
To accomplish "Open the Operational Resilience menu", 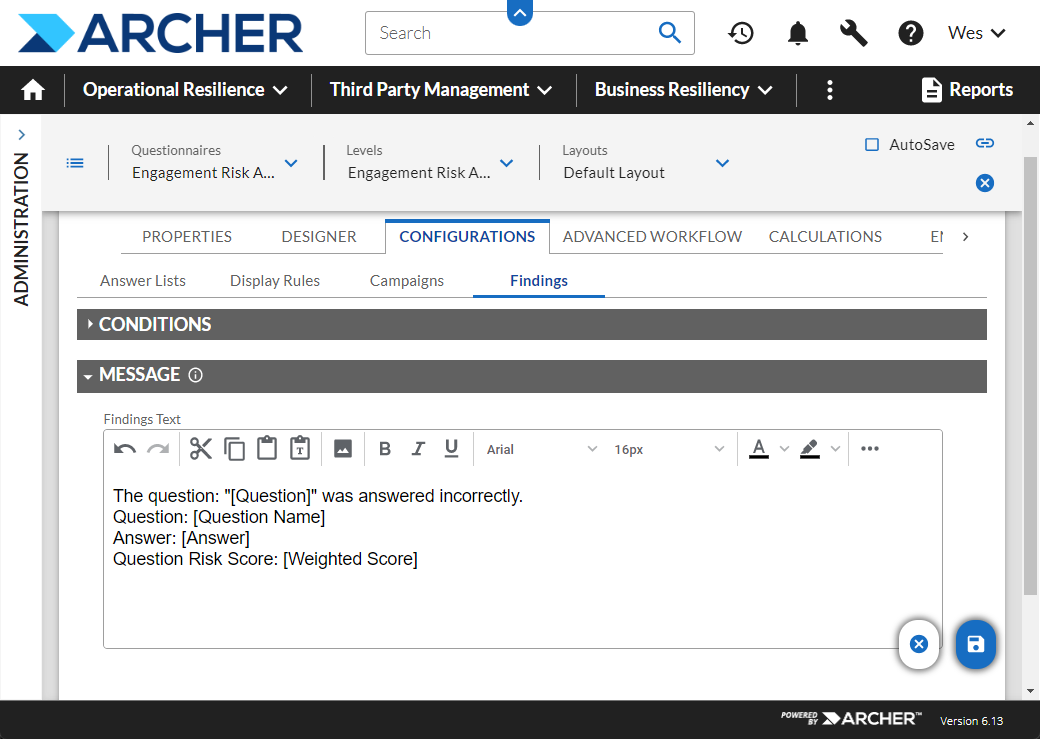I will click(185, 90).
